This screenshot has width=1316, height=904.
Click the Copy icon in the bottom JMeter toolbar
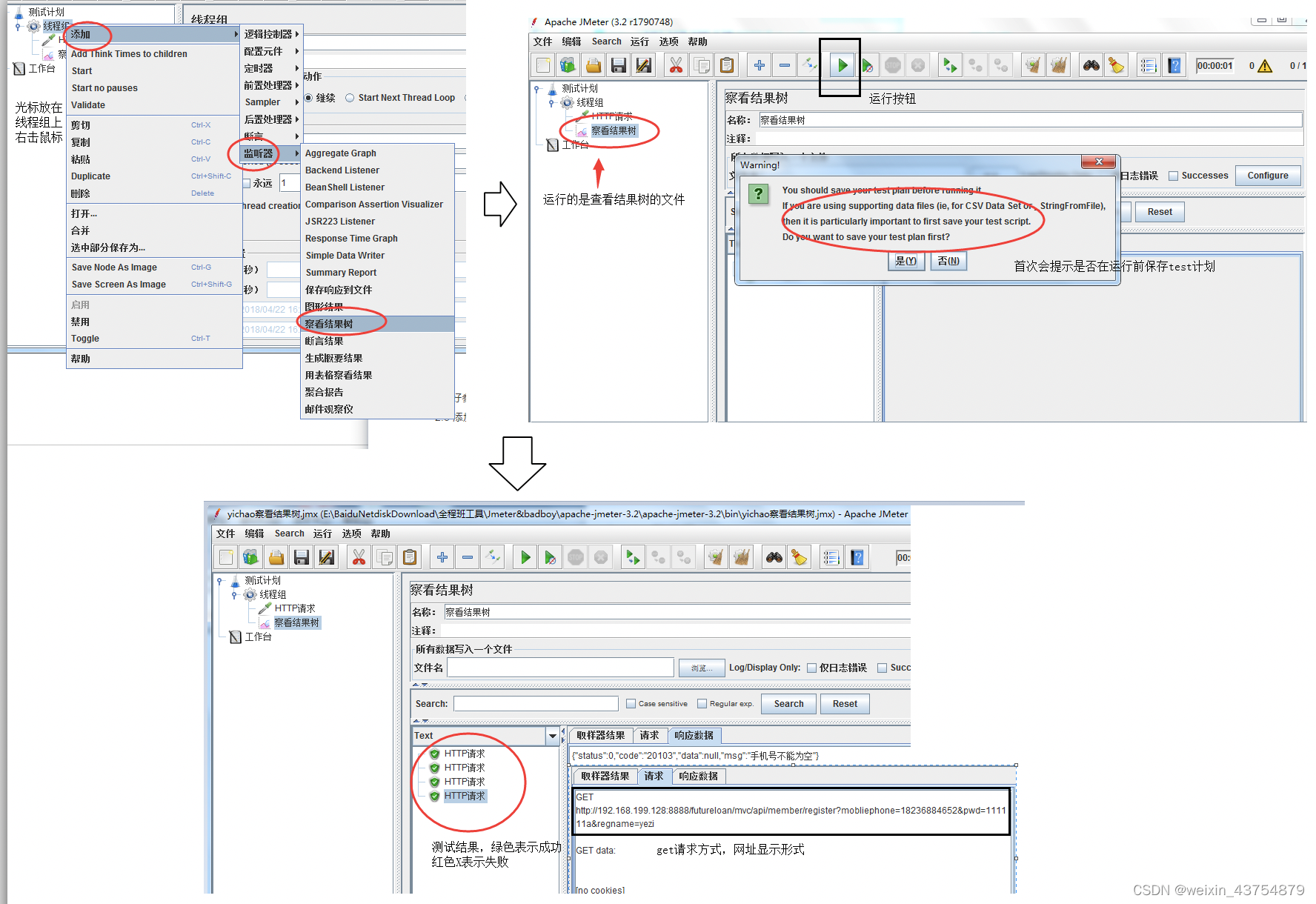[x=384, y=557]
